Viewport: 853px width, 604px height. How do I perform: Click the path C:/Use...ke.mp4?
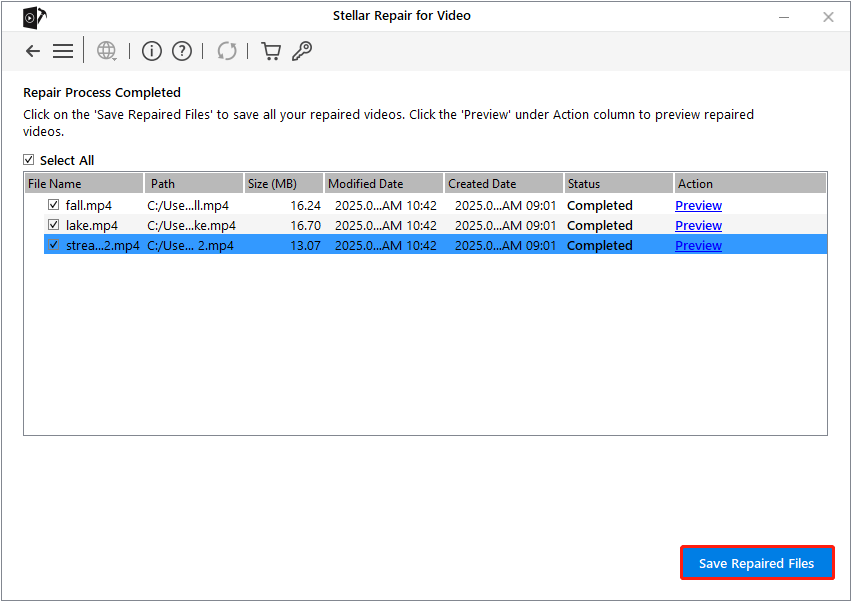pos(191,225)
